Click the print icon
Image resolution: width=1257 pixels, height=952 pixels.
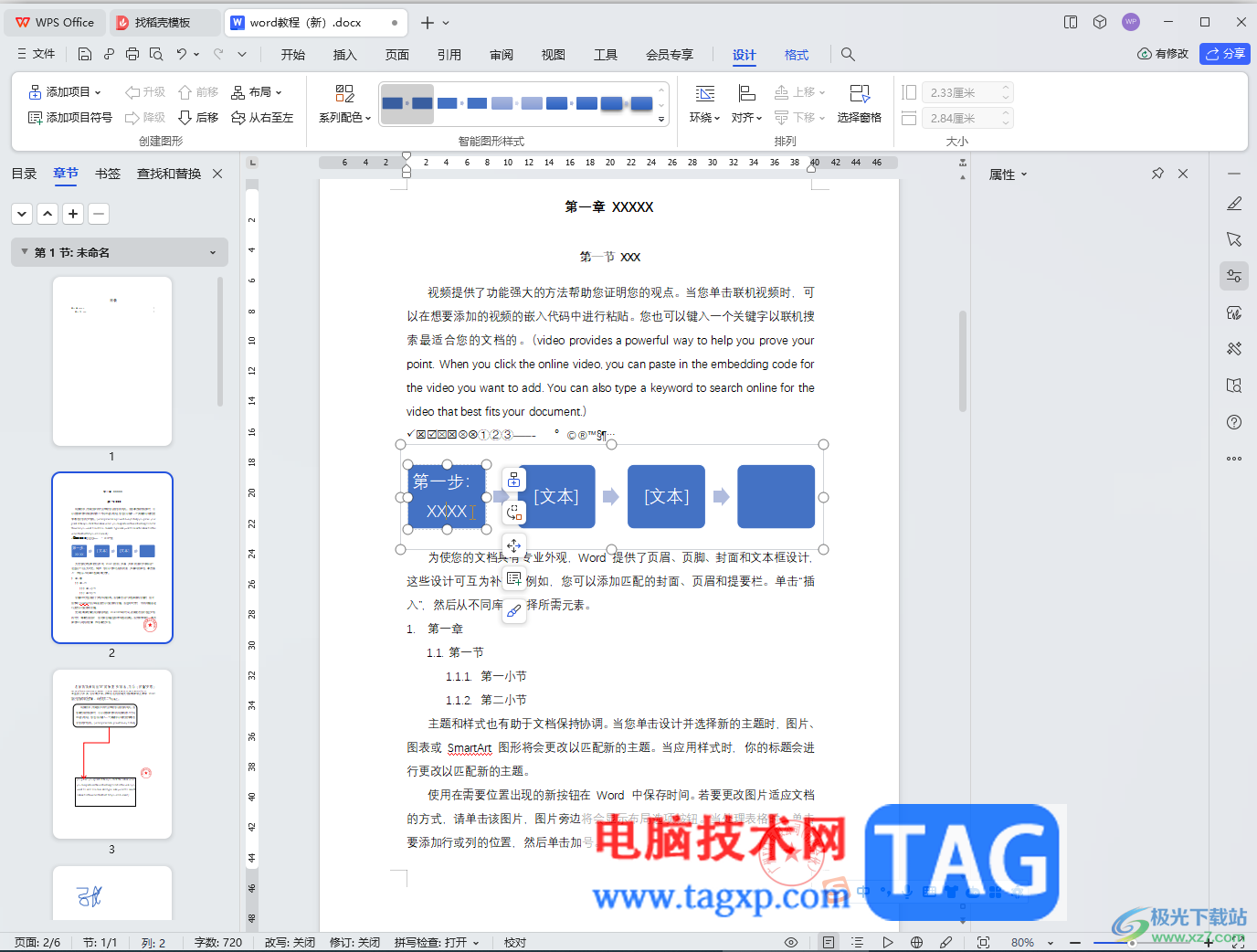point(132,55)
